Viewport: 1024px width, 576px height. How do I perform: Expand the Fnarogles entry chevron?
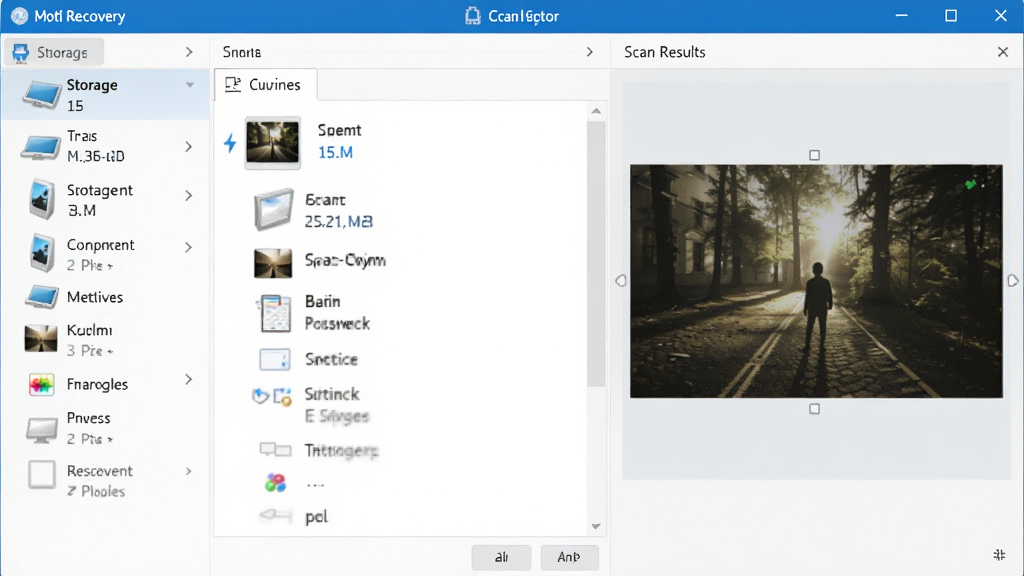189,379
